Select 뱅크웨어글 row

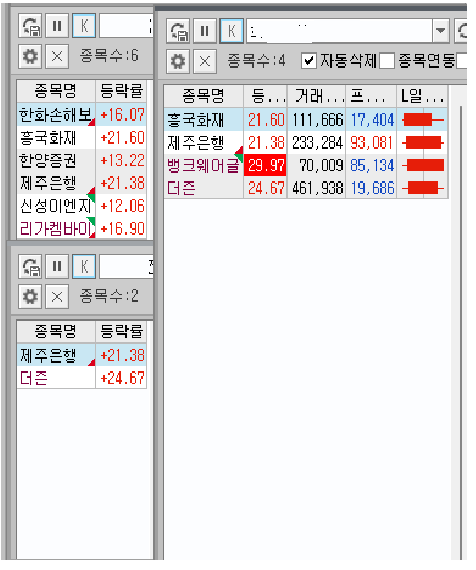pos(306,165)
